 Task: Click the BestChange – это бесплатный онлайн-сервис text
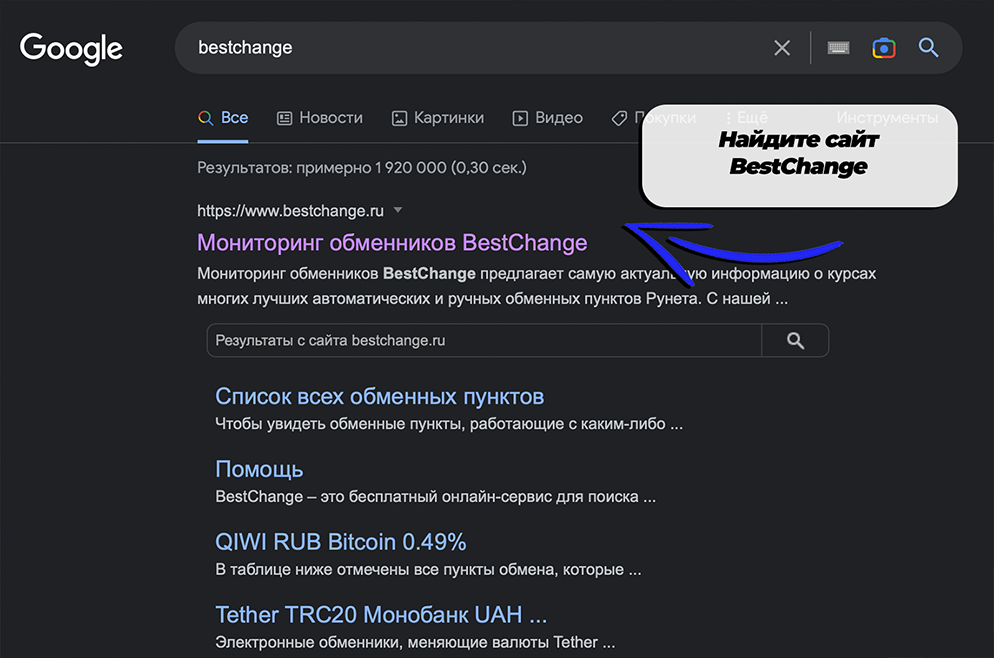click(436, 497)
